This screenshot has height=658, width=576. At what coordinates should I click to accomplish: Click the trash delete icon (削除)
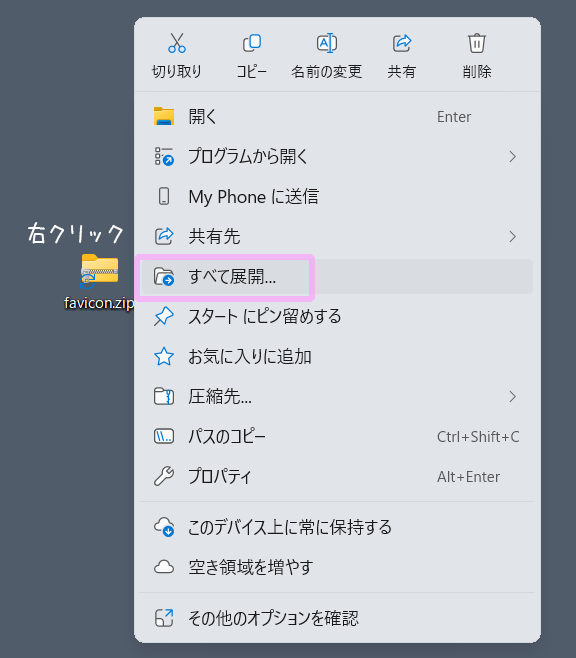477,43
